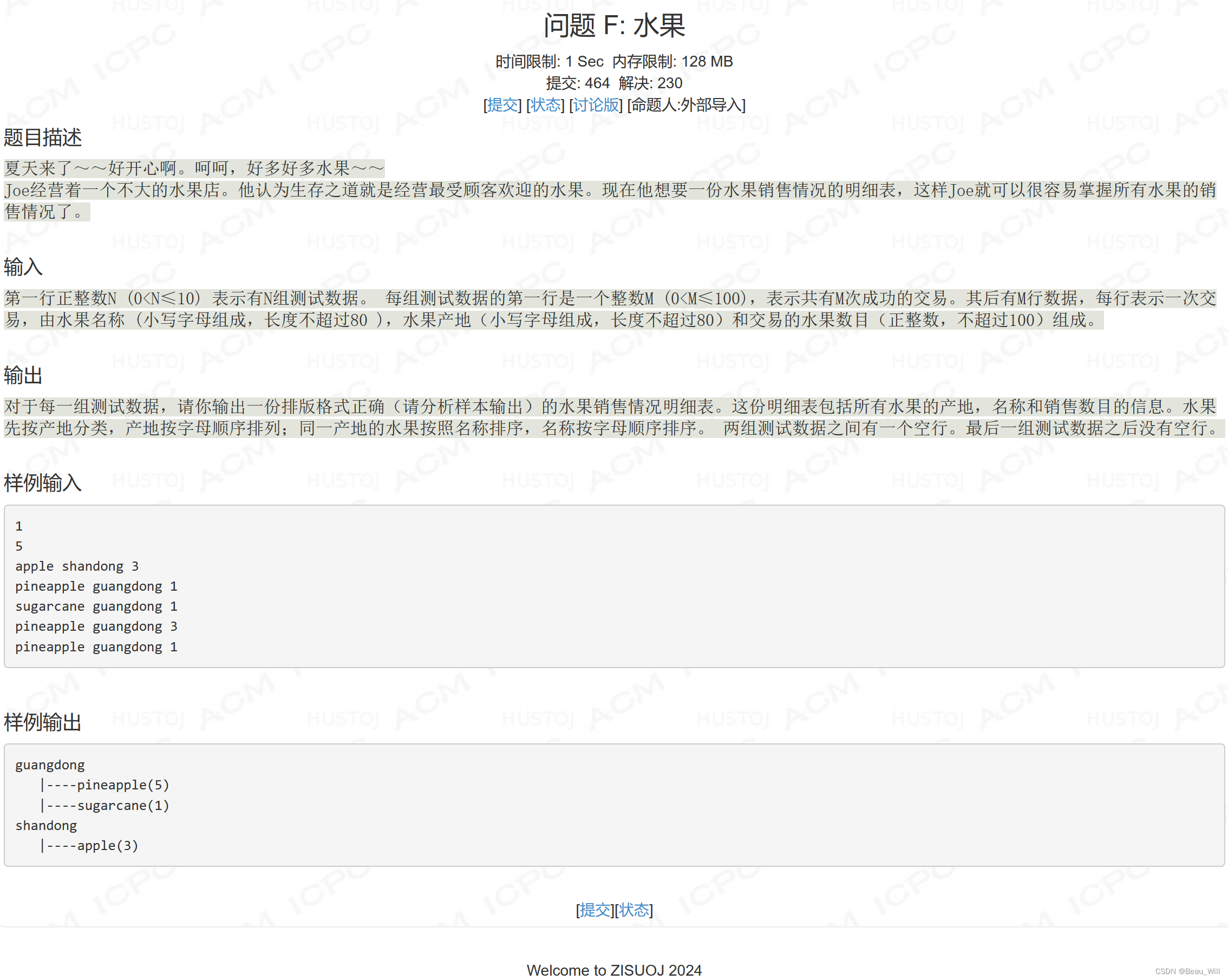The width and height of the screenshot is (1228, 980).
Task: Click the 样例输入 heading
Action: pos(43,482)
